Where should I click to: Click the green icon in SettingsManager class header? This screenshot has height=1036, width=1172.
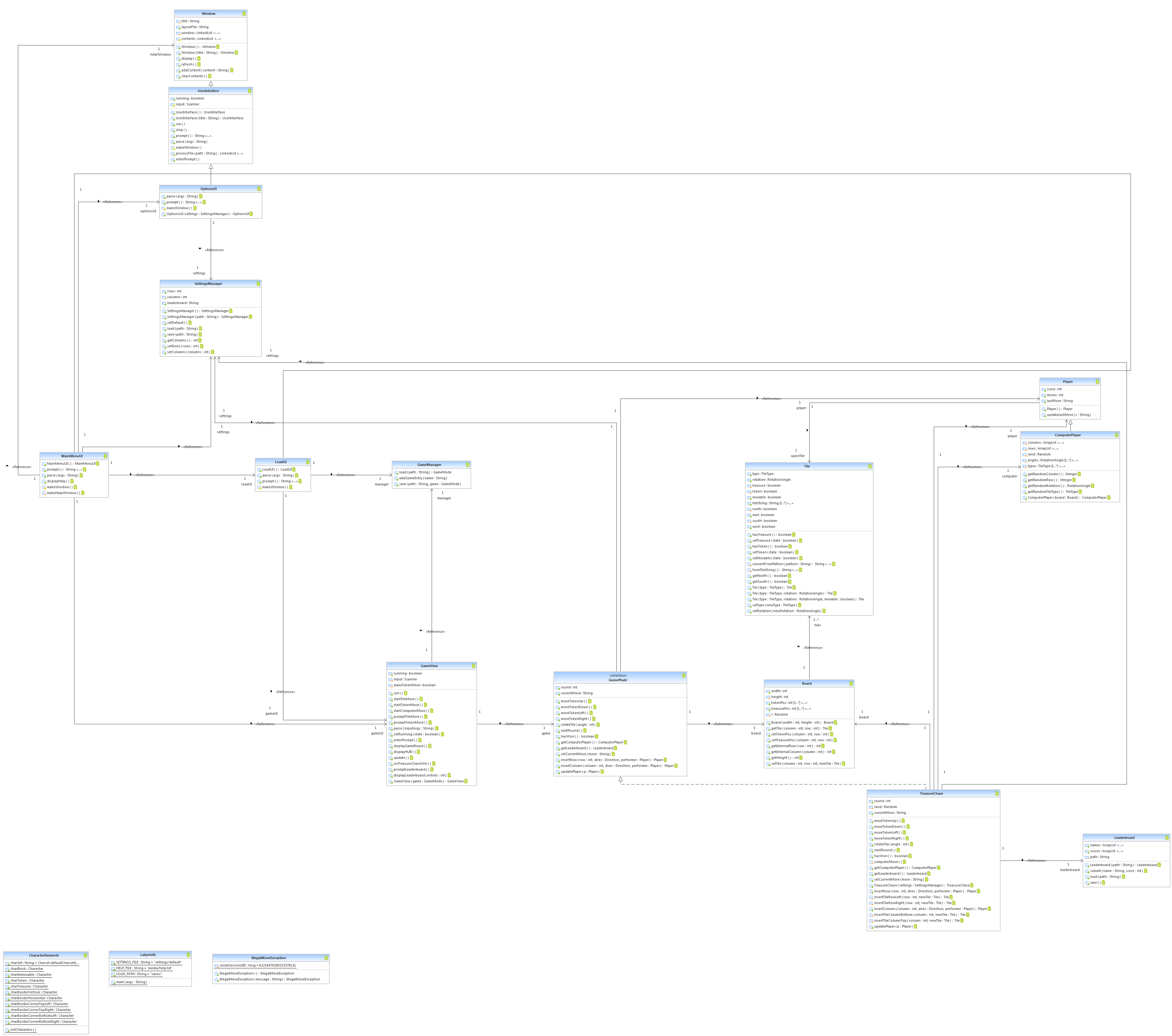(x=258, y=283)
